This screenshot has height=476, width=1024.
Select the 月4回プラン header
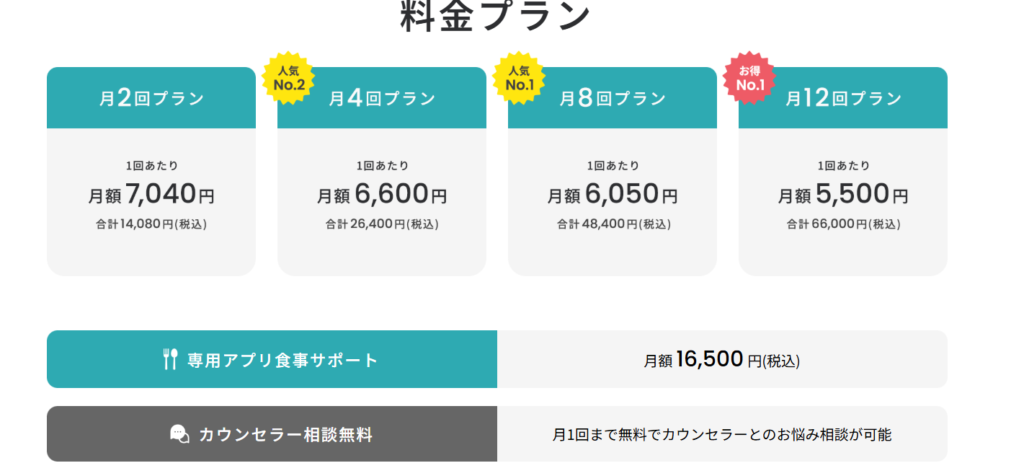pyautogui.click(x=382, y=98)
